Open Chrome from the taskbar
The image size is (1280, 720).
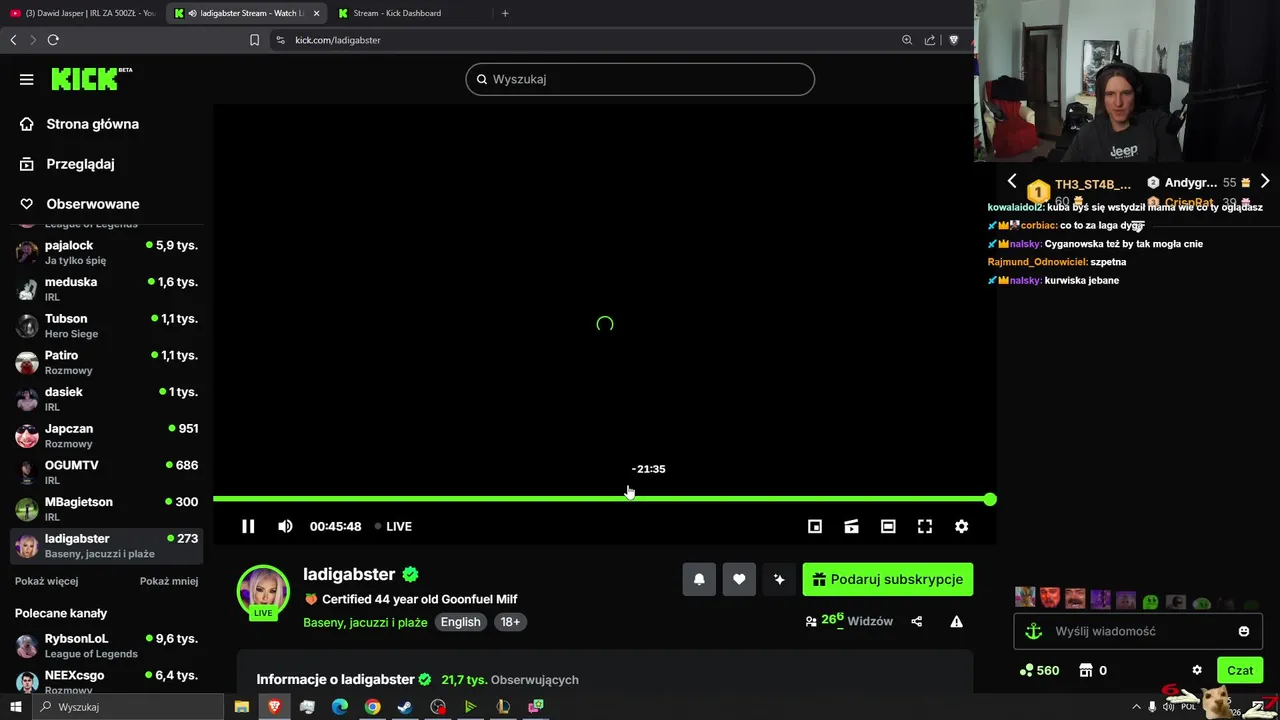(x=372, y=707)
